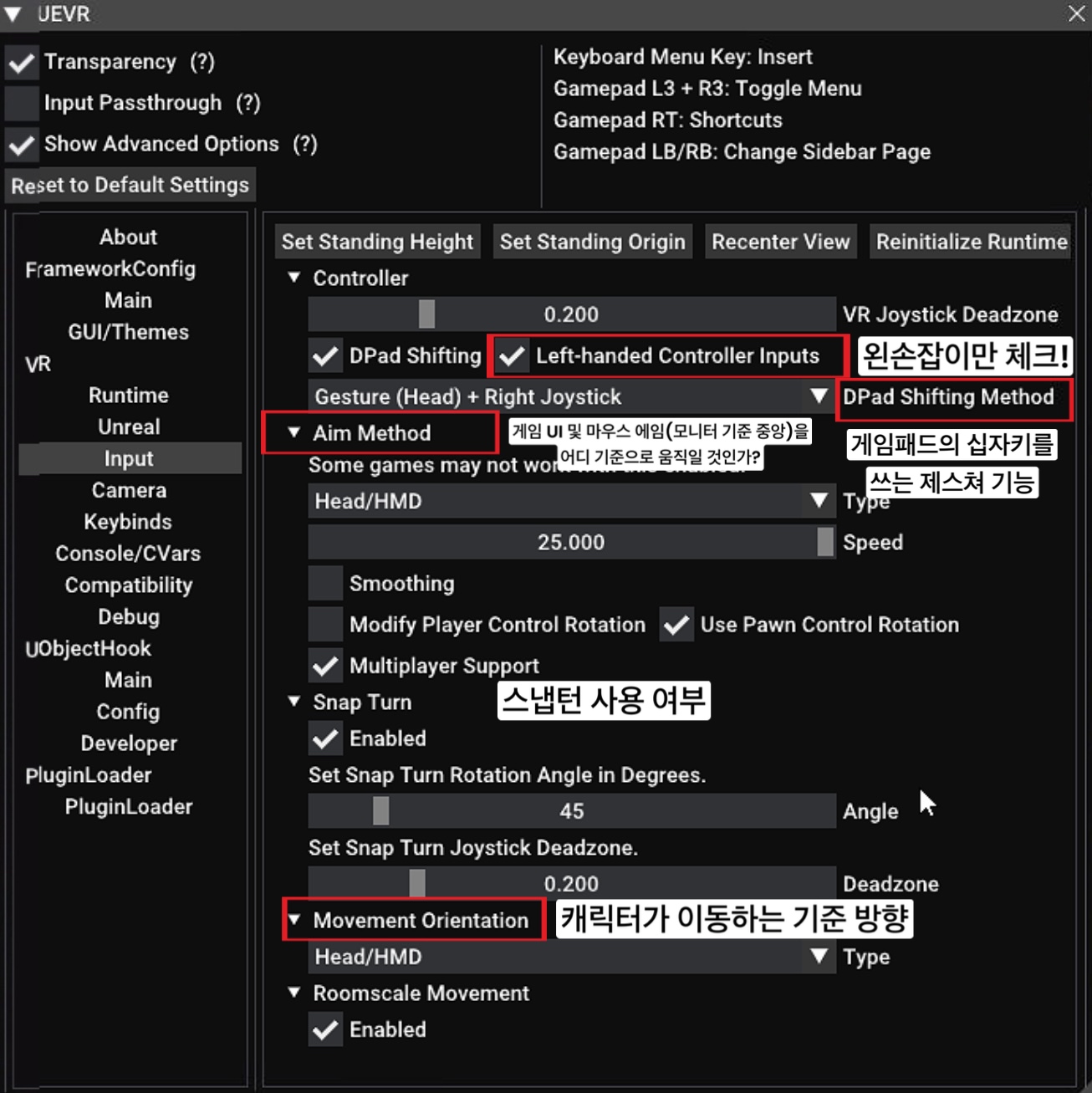Click Reset to Default Settings

pyautogui.click(x=130, y=185)
